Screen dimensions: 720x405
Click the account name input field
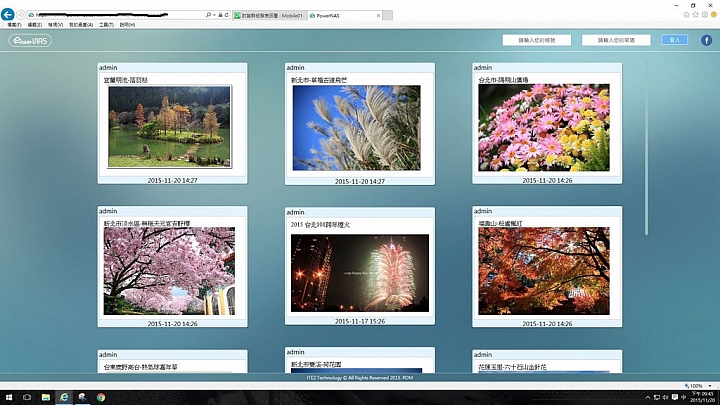(537, 40)
